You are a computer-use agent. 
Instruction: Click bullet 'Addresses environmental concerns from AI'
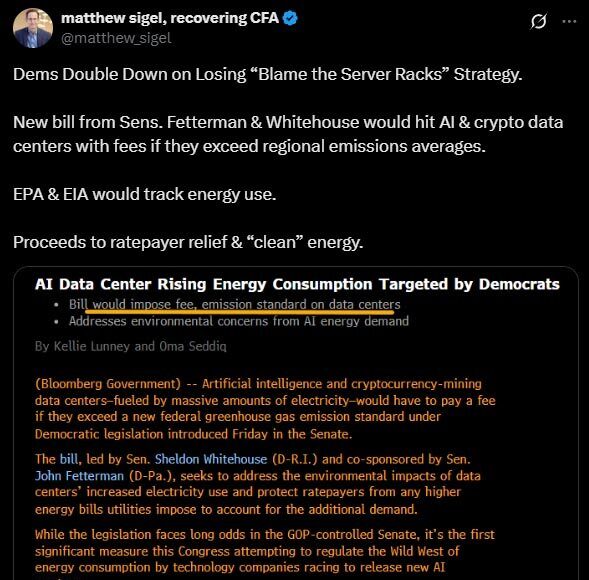(239, 322)
